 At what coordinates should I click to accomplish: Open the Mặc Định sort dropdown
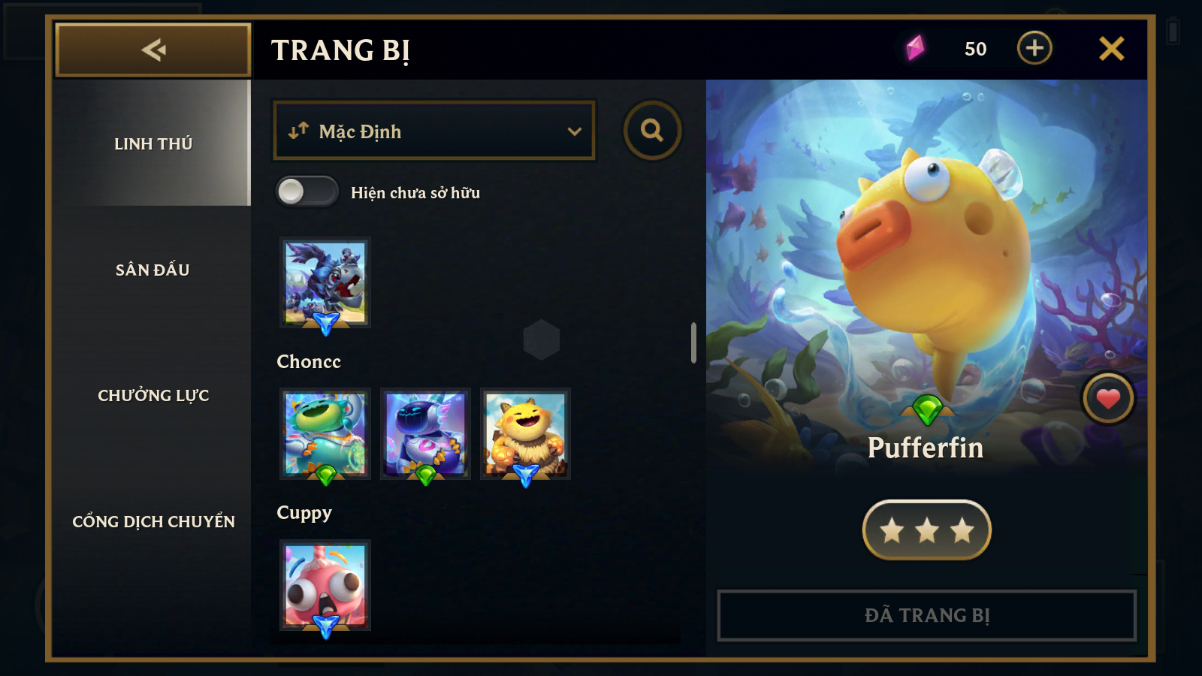[x=434, y=131]
